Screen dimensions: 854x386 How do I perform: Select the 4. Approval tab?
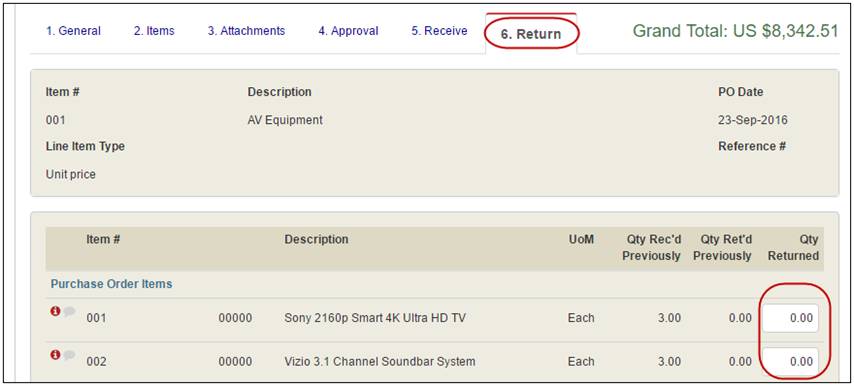pos(348,31)
